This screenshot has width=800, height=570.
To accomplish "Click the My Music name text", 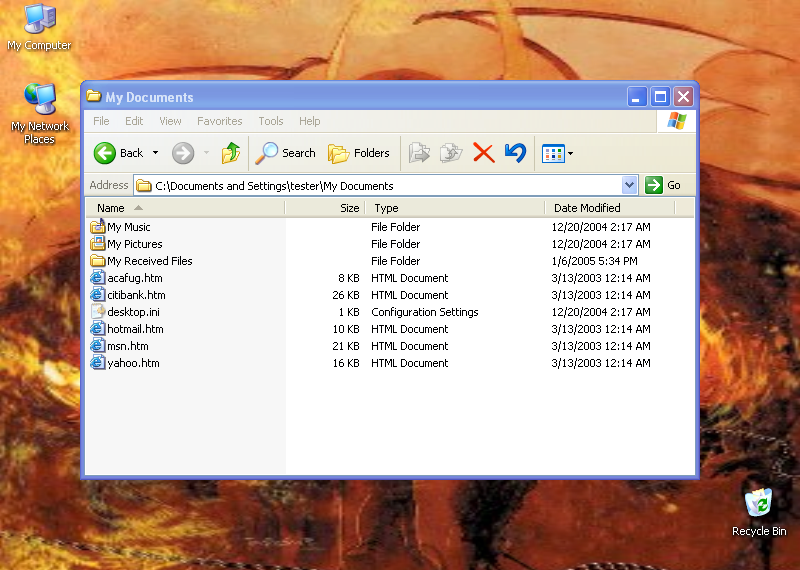I will (129, 227).
